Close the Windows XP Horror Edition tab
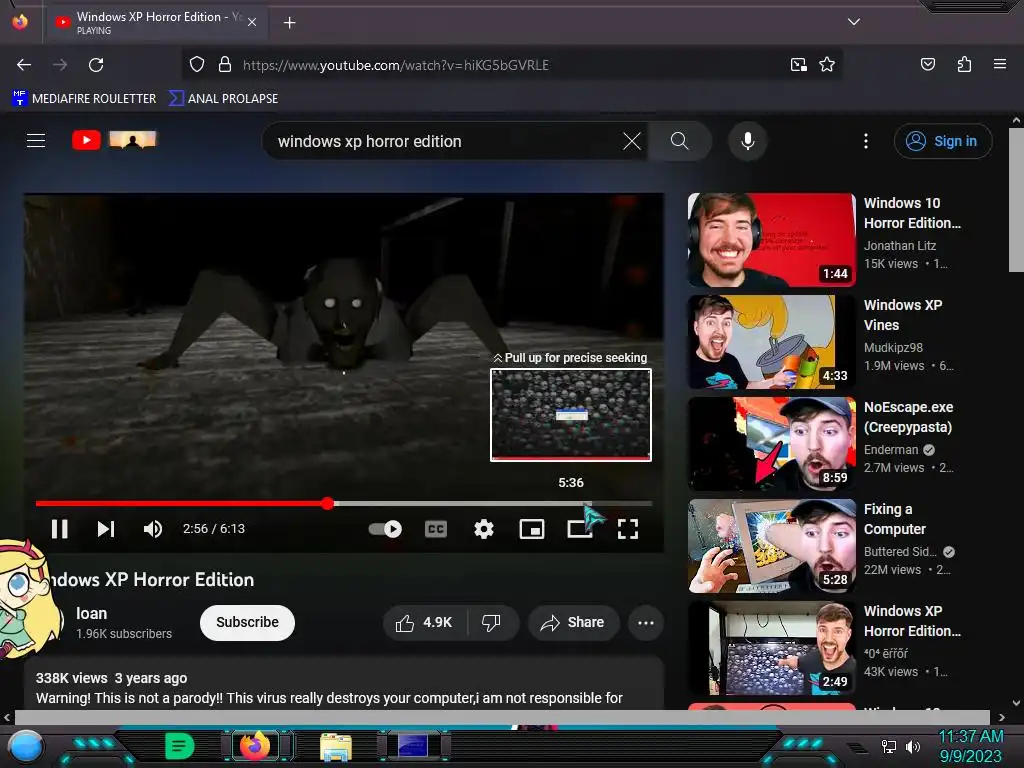The height and width of the screenshot is (768, 1024). 252,23
